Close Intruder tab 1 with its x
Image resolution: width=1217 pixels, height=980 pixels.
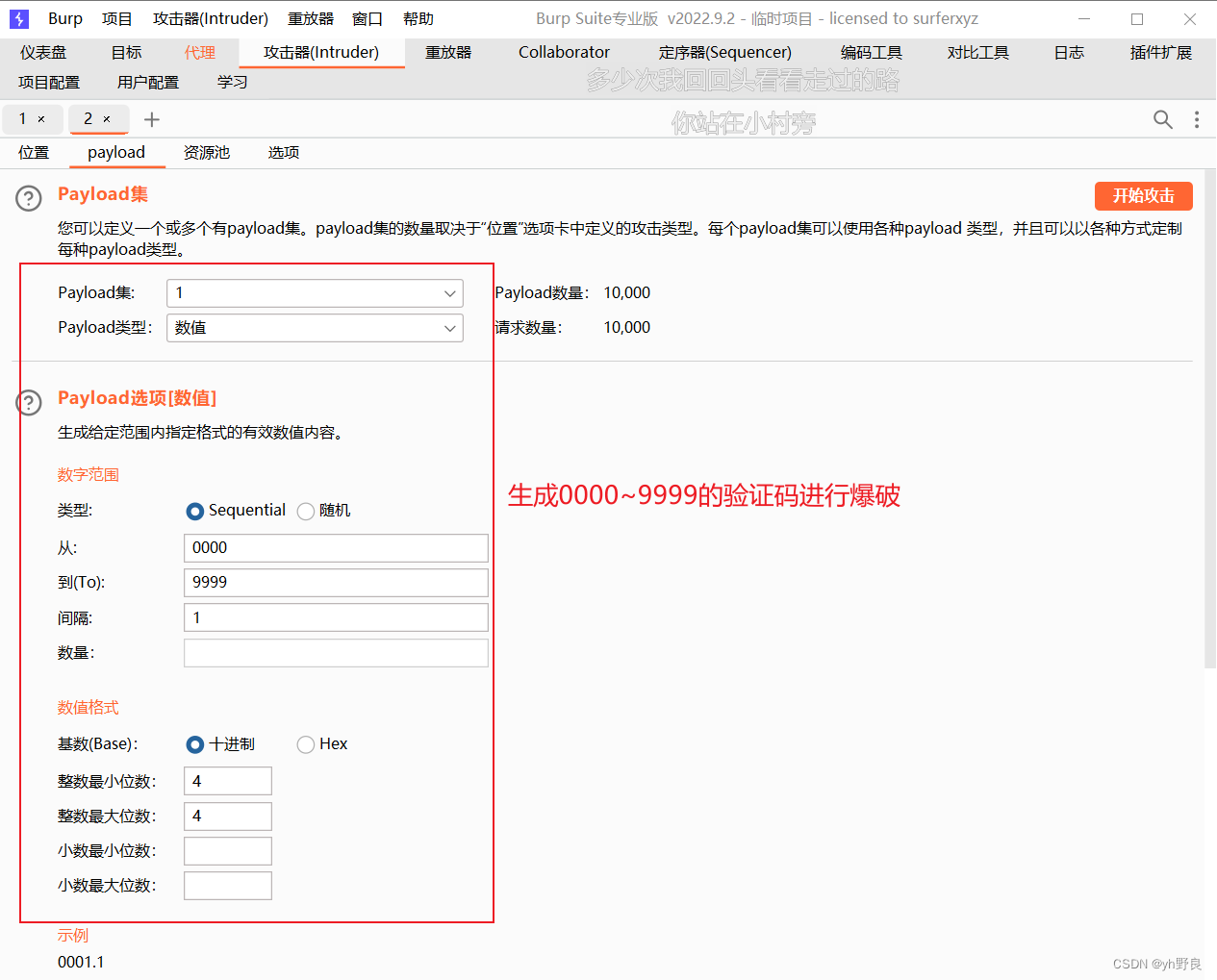pos(41,119)
